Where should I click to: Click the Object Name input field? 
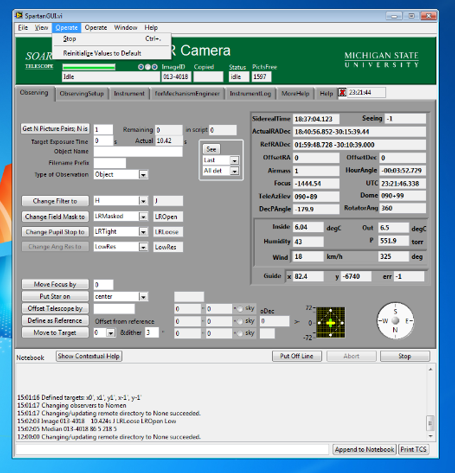click(x=138, y=152)
